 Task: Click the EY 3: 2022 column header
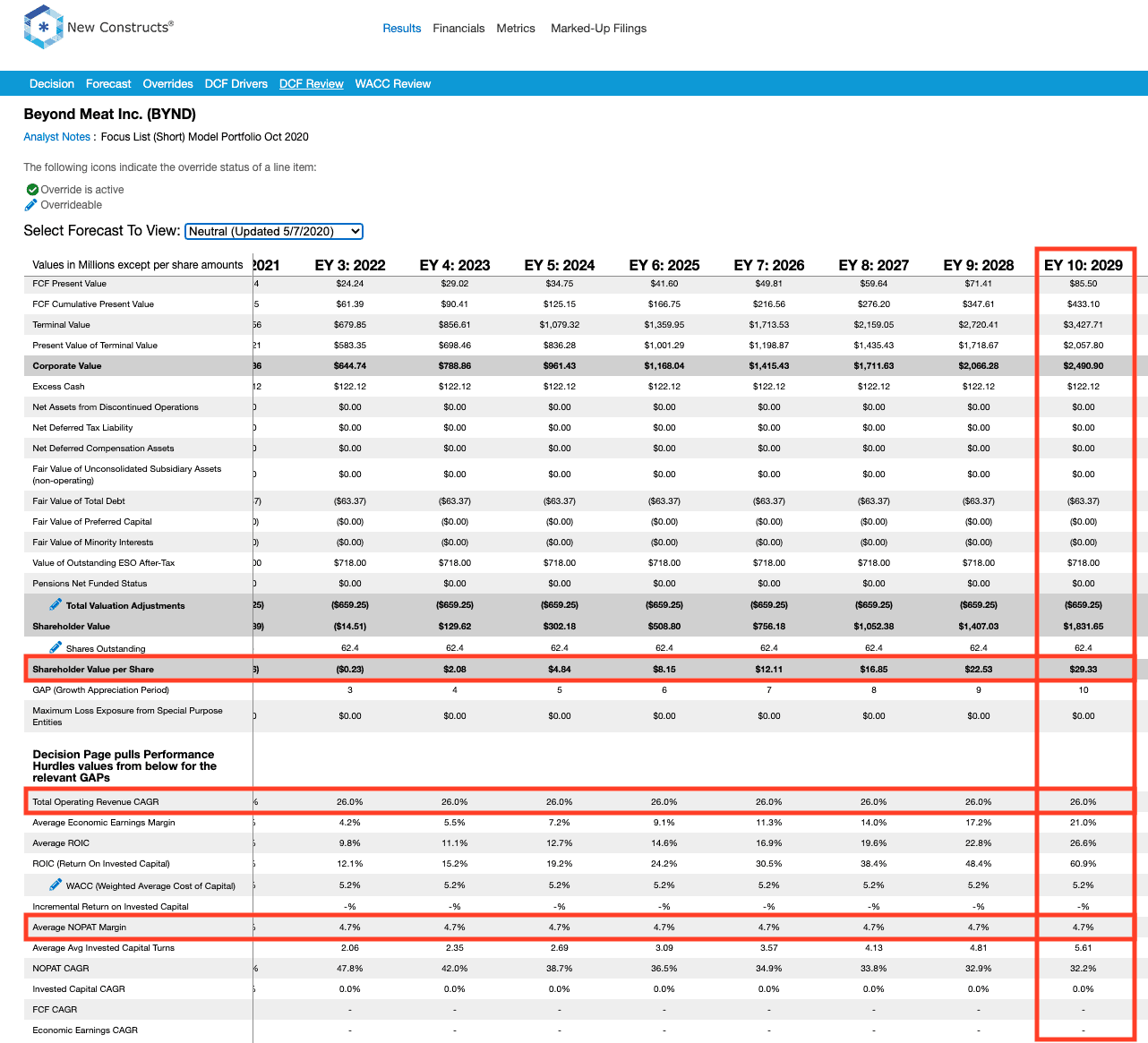(x=350, y=265)
